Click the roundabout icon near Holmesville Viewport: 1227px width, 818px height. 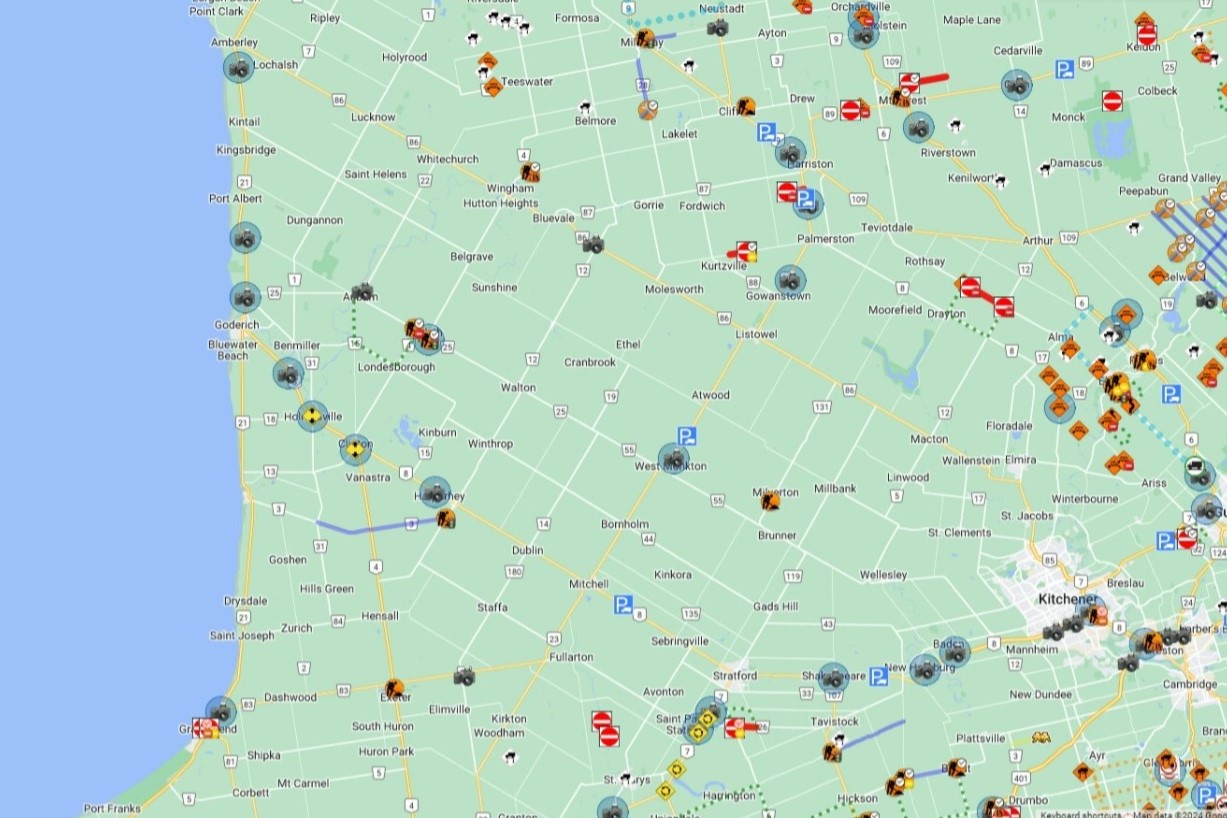(313, 416)
